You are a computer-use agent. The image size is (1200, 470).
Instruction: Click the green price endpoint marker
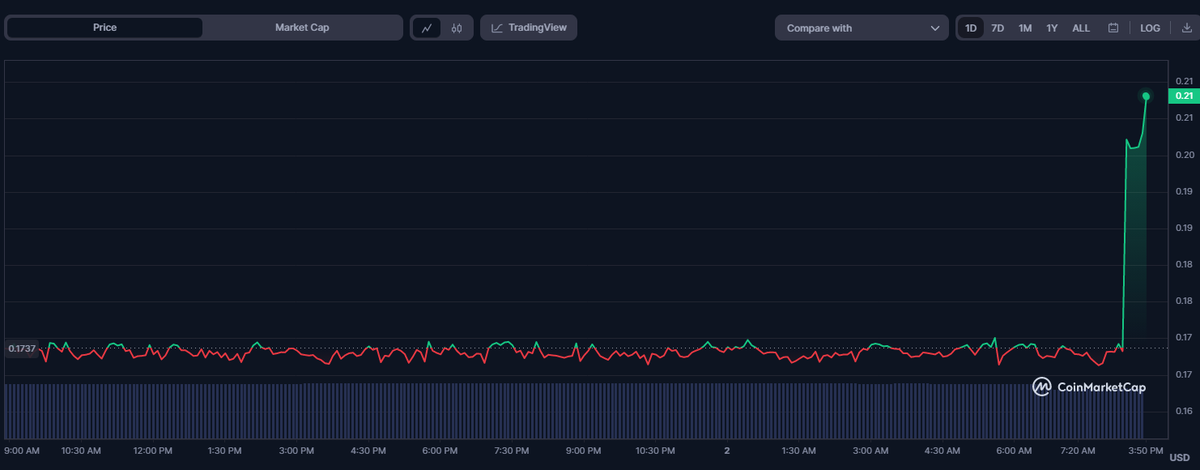click(1146, 96)
